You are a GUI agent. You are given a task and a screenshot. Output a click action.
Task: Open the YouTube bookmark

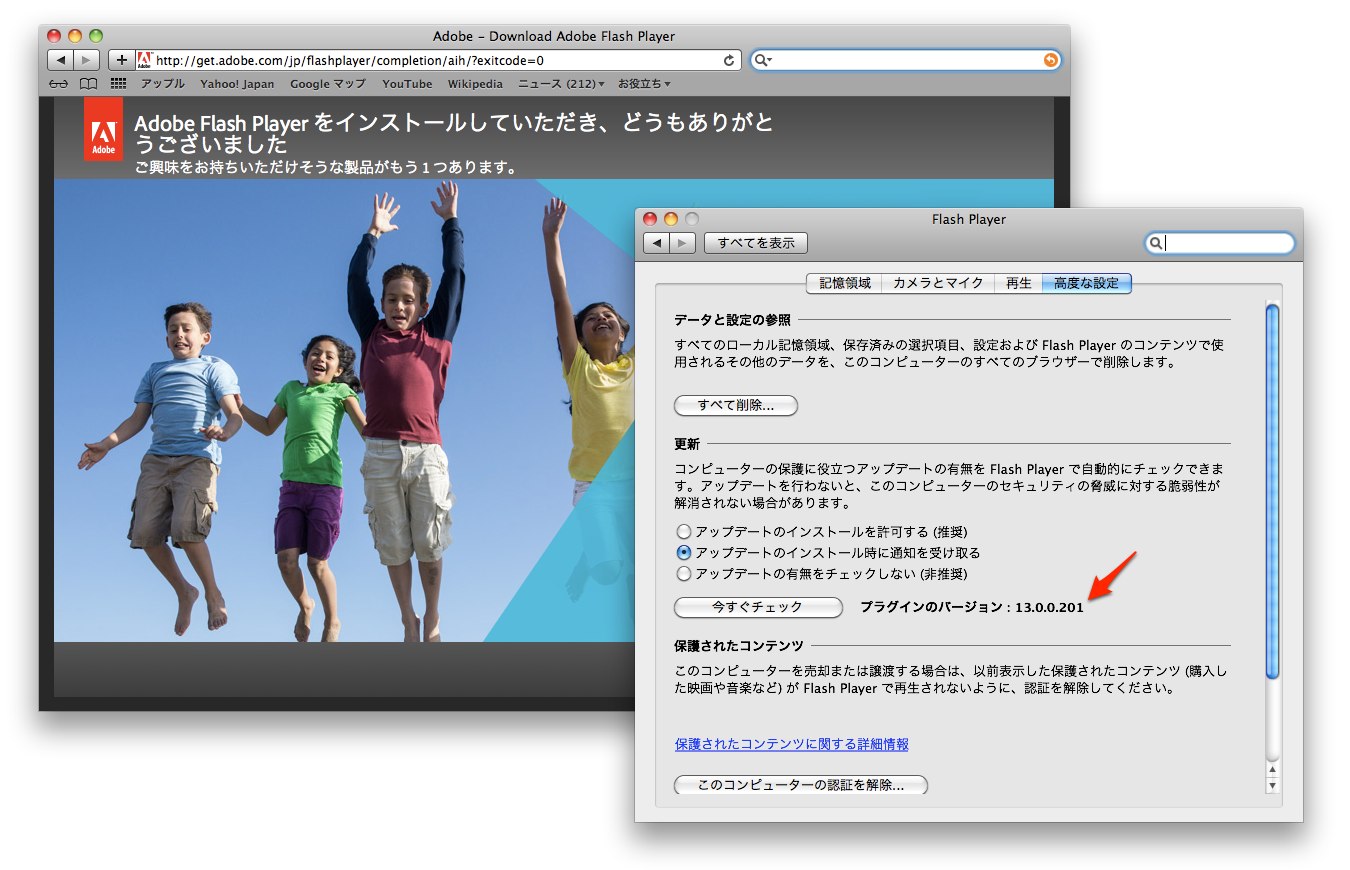coord(407,84)
